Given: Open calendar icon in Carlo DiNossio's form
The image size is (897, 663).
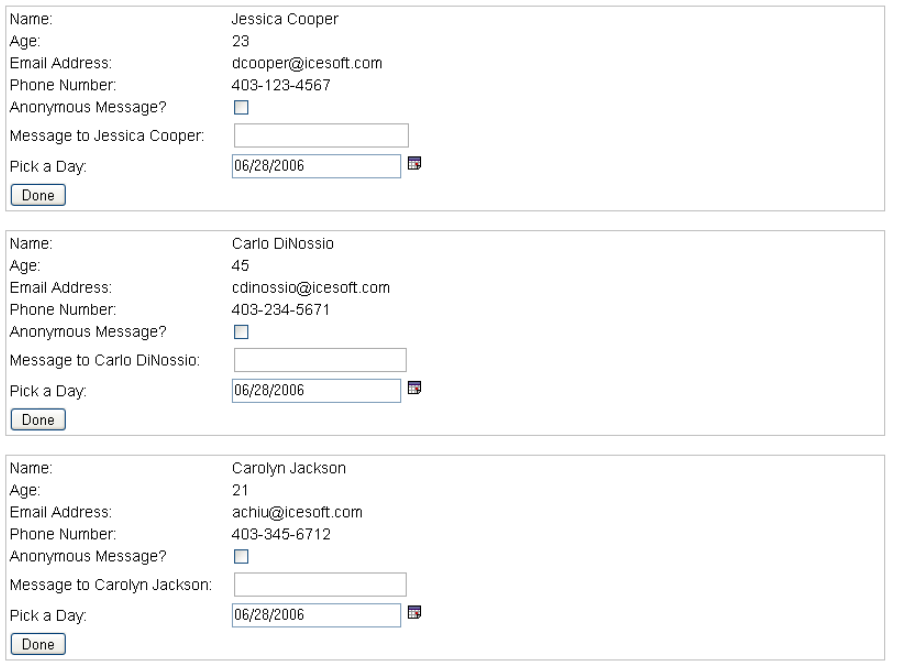Looking at the screenshot, I should pyautogui.click(x=411, y=388).
